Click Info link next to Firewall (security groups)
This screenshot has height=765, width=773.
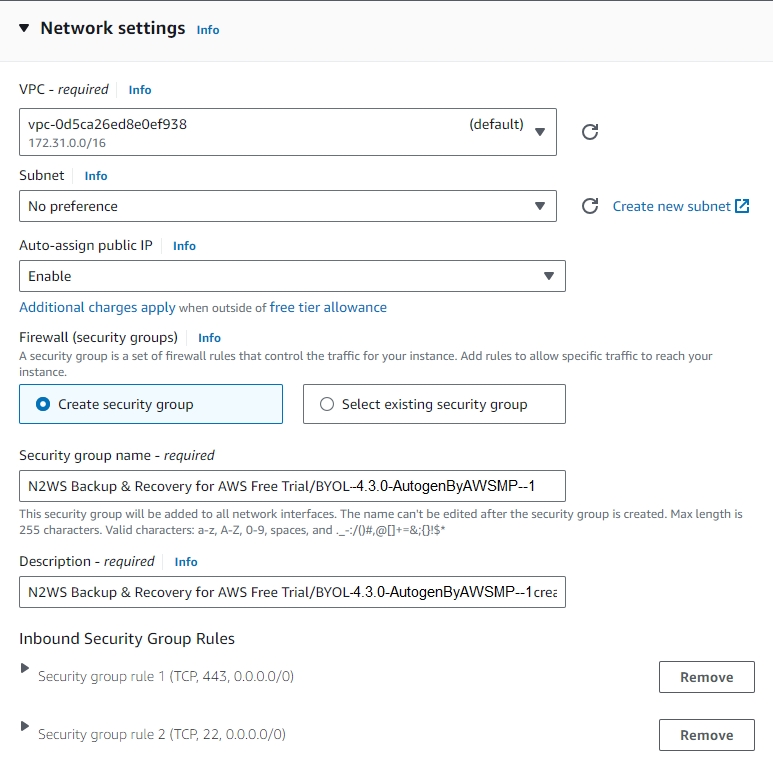pos(209,338)
